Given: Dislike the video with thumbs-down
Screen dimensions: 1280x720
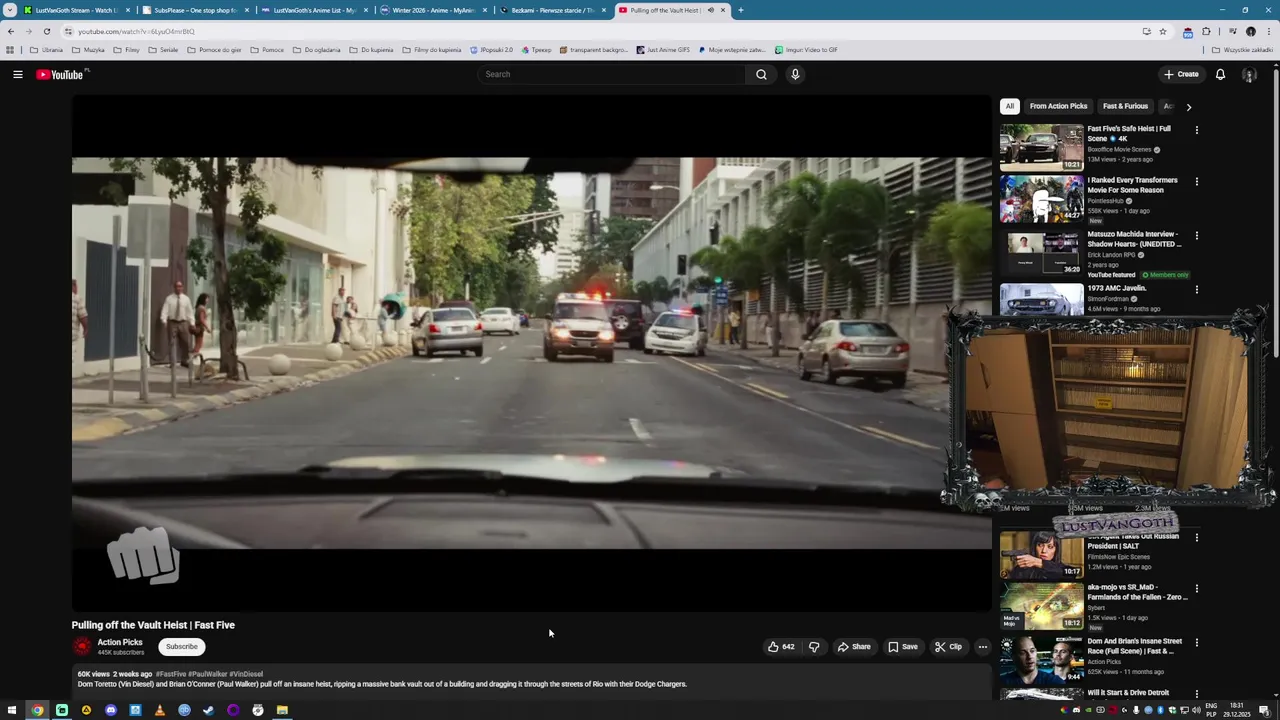Looking at the screenshot, I should coord(814,647).
